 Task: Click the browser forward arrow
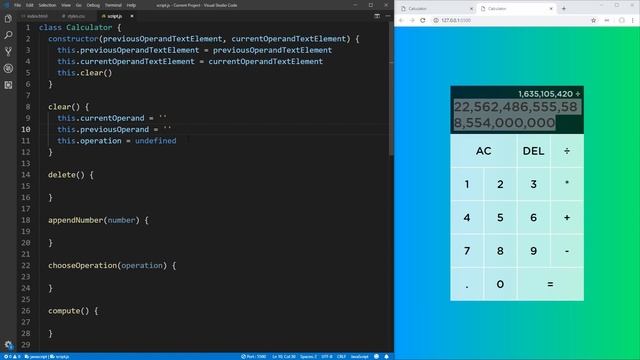412,20
